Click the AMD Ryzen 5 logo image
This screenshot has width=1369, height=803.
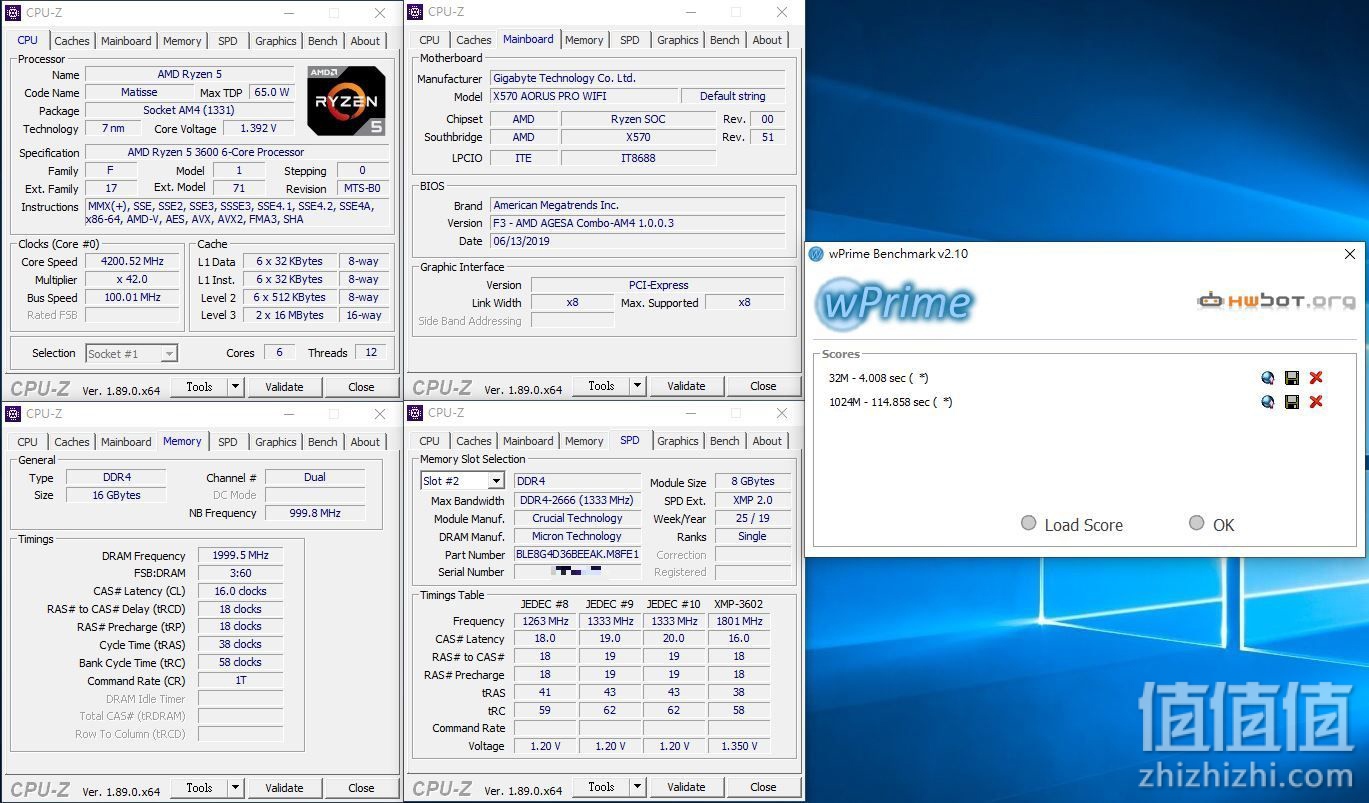tap(346, 101)
